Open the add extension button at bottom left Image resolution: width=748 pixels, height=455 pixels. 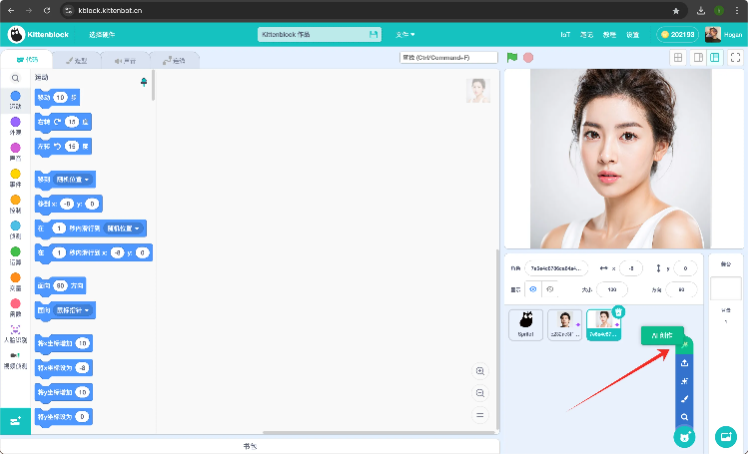pyautogui.click(x=15, y=422)
